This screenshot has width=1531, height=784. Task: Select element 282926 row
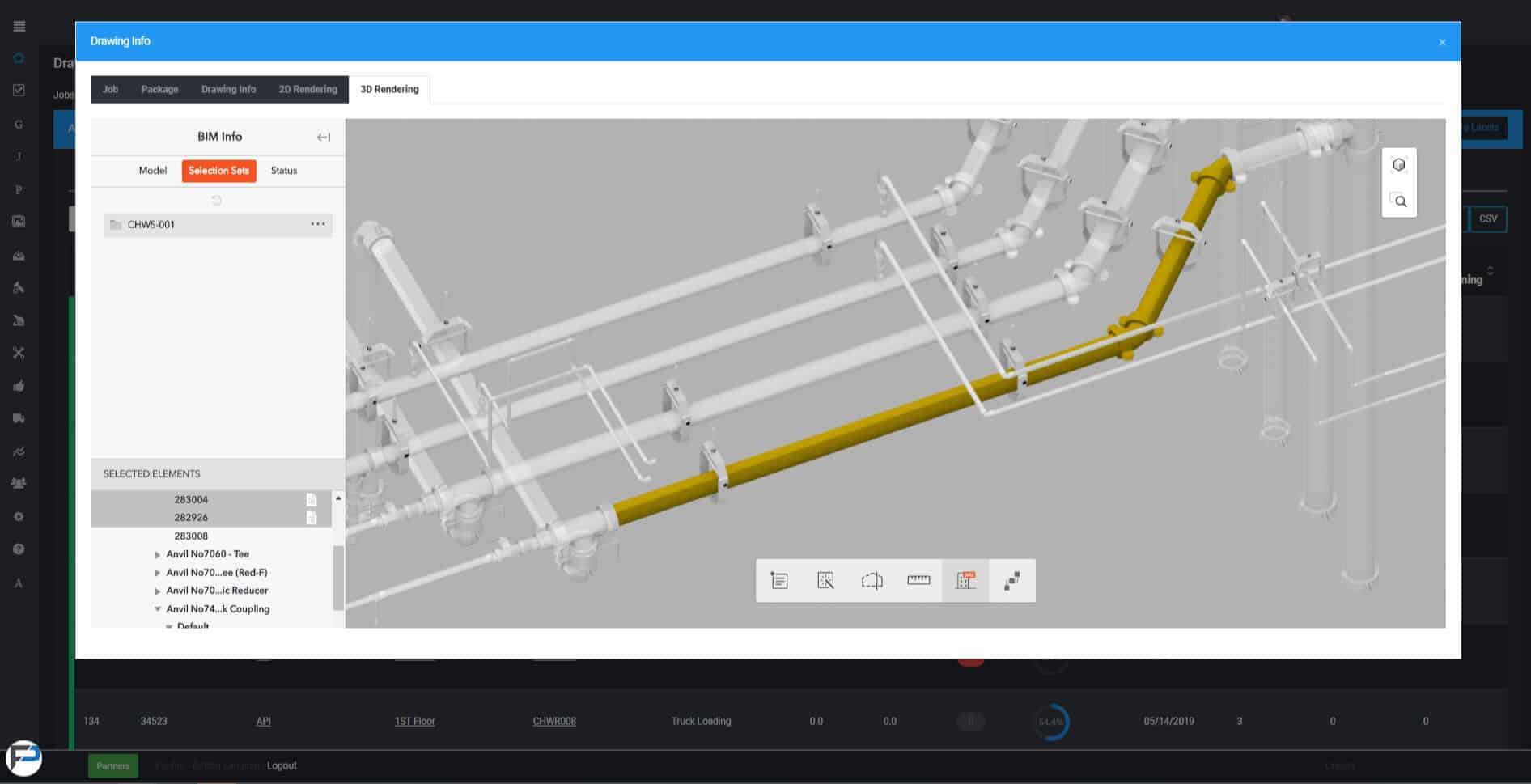211,518
